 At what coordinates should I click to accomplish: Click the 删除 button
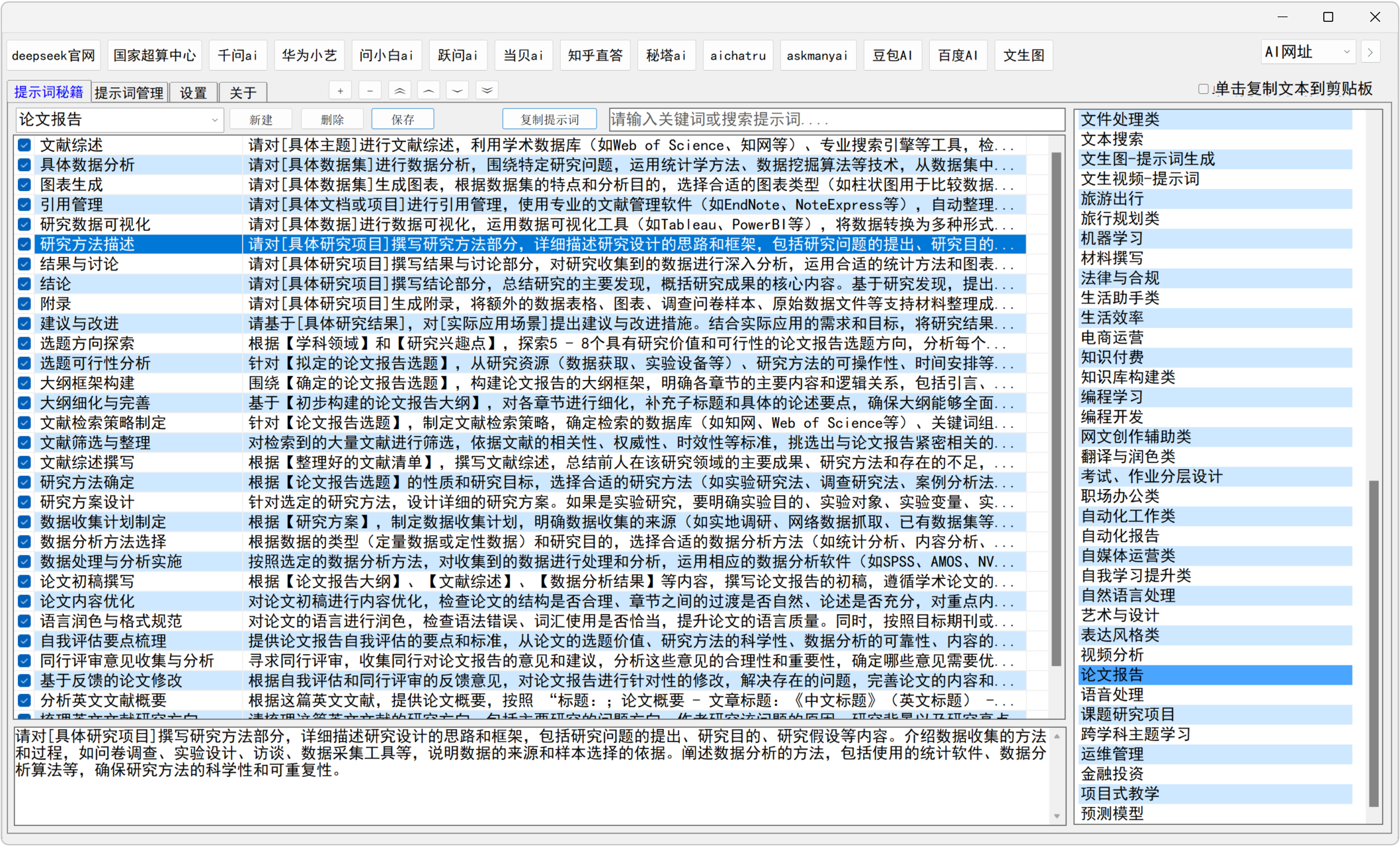point(332,120)
